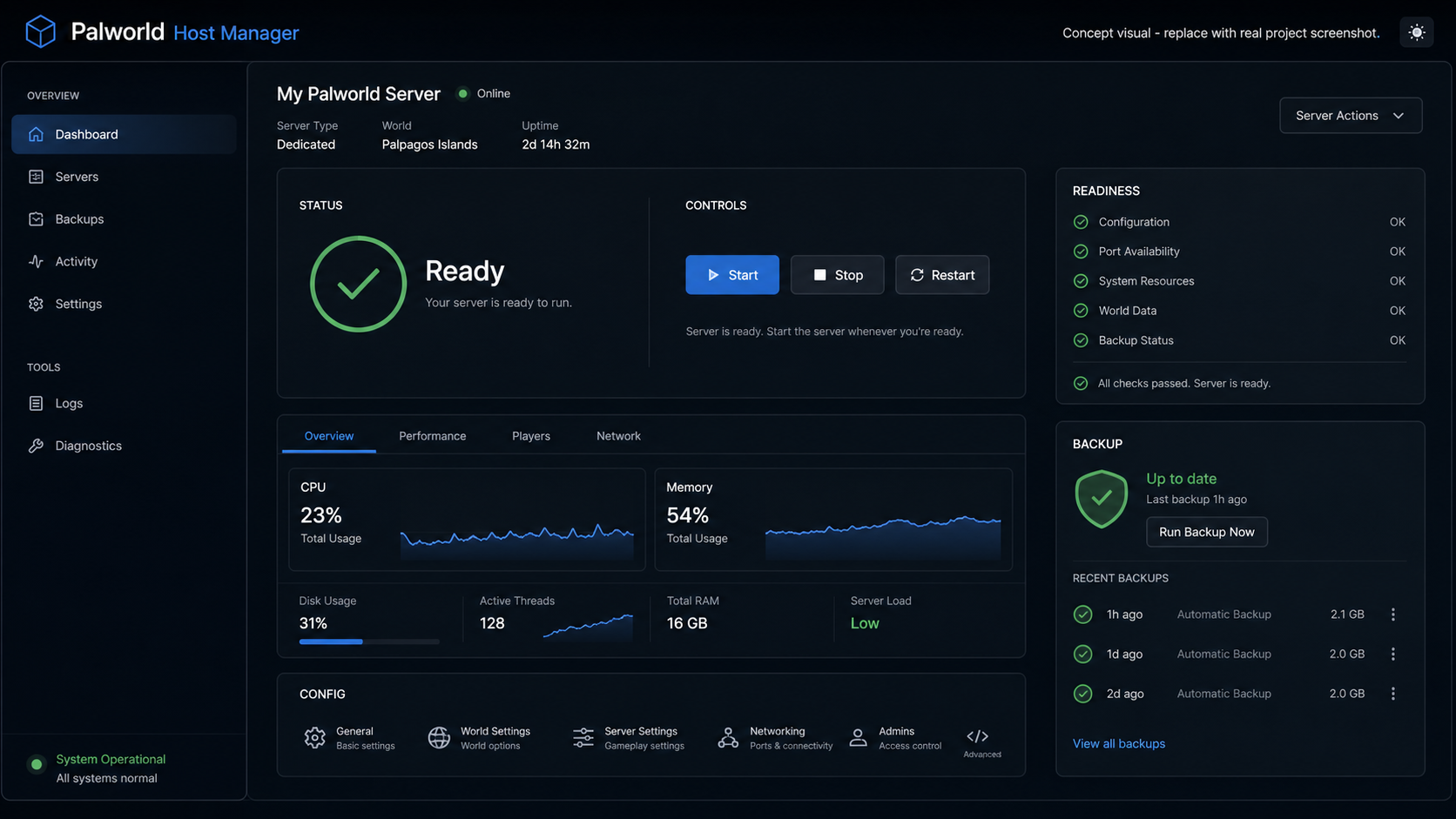
Task: Click the World Settings globe icon
Action: tap(439, 738)
